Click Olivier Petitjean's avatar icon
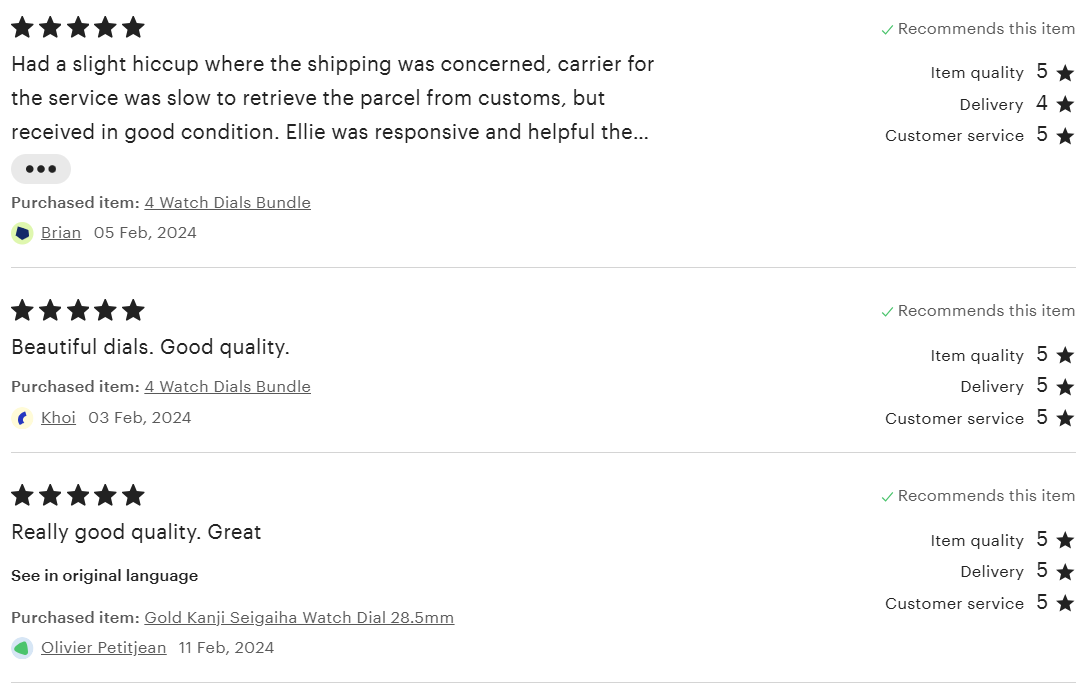This screenshot has height=694, width=1091. coord(22,648)
